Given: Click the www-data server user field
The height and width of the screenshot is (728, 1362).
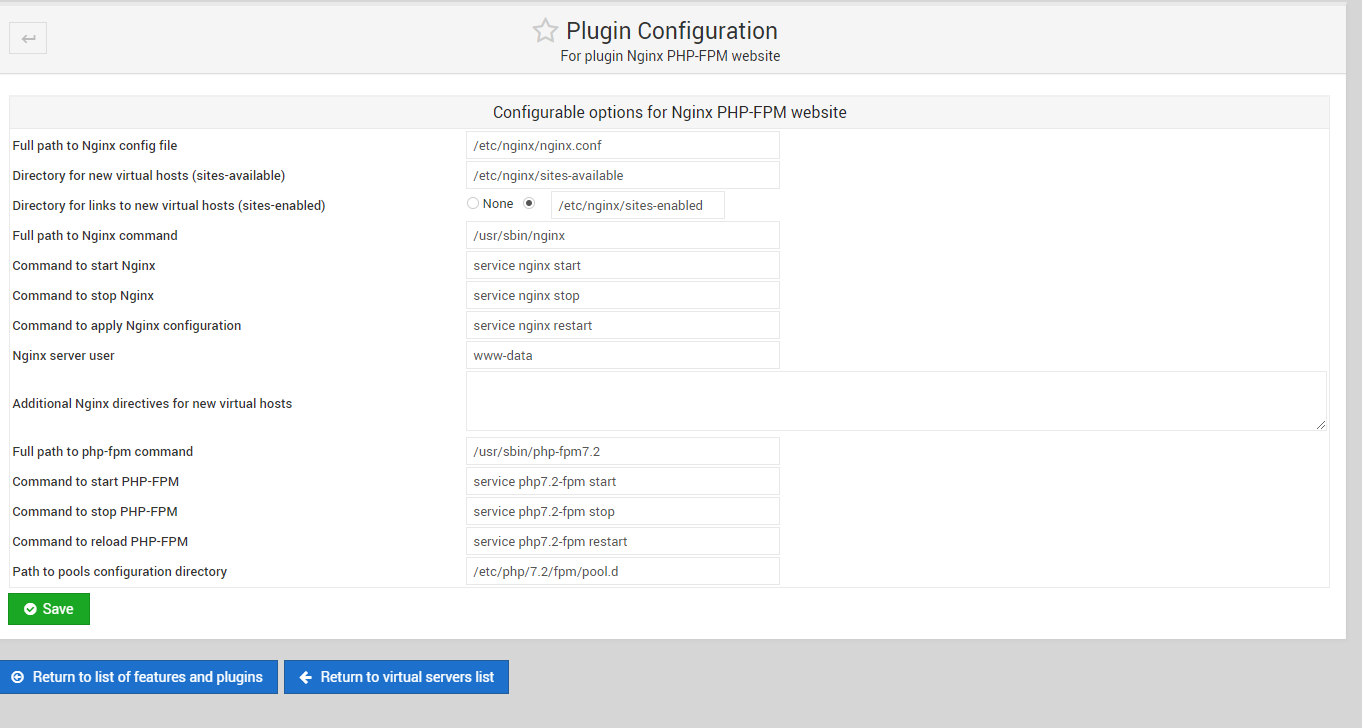Looking at the screenshot, I should pos(622,355).
